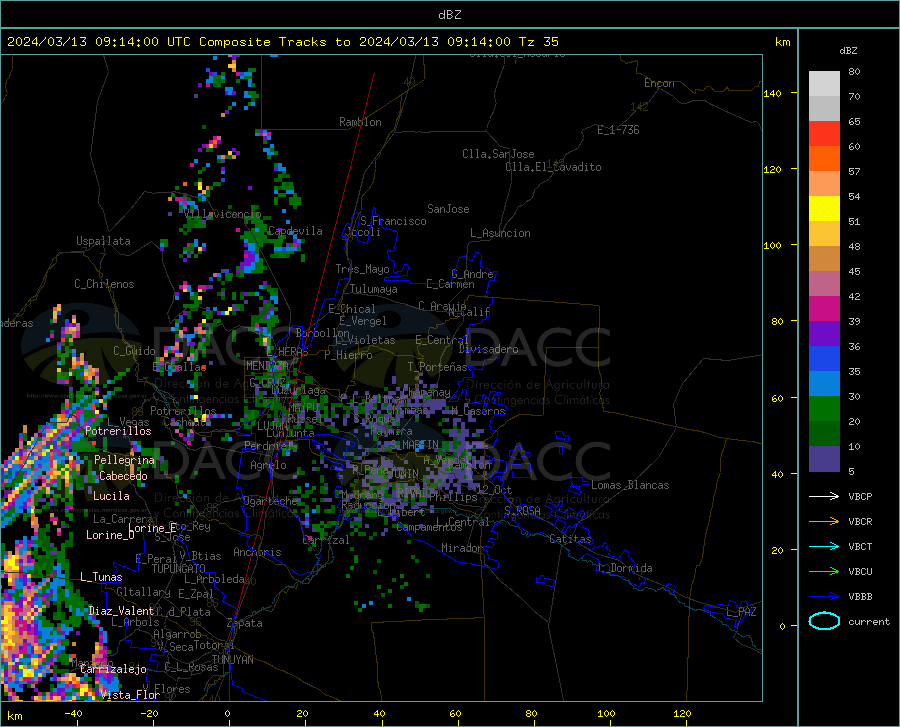Click the Lucila map label
This screenshot has height=727, width=900.
point(111,496)
